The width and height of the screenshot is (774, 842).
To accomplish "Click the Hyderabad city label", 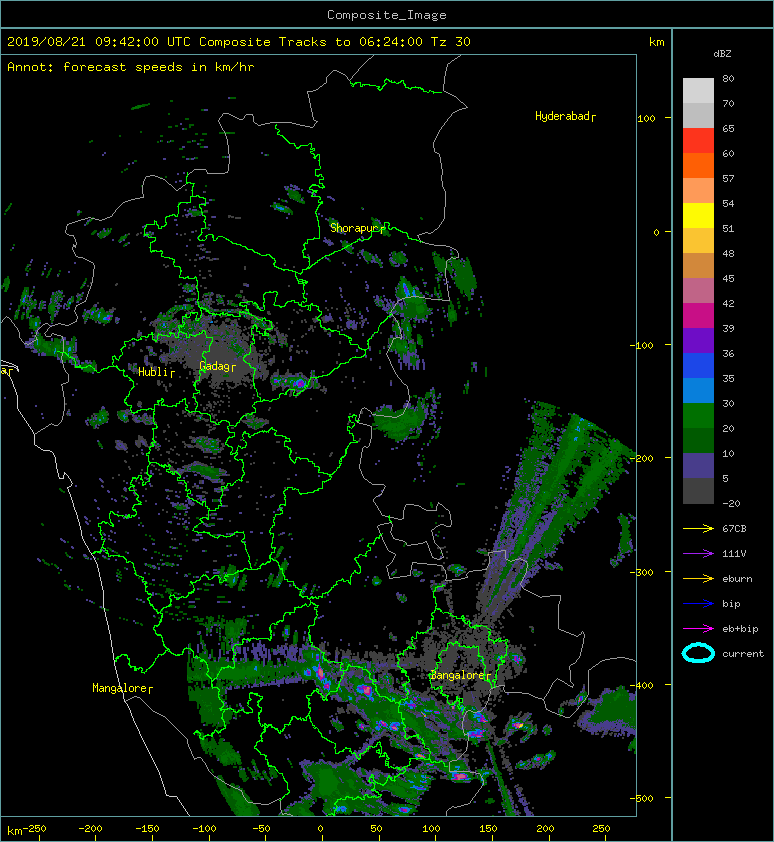I will pyautogui.click(x=565, y=117).
